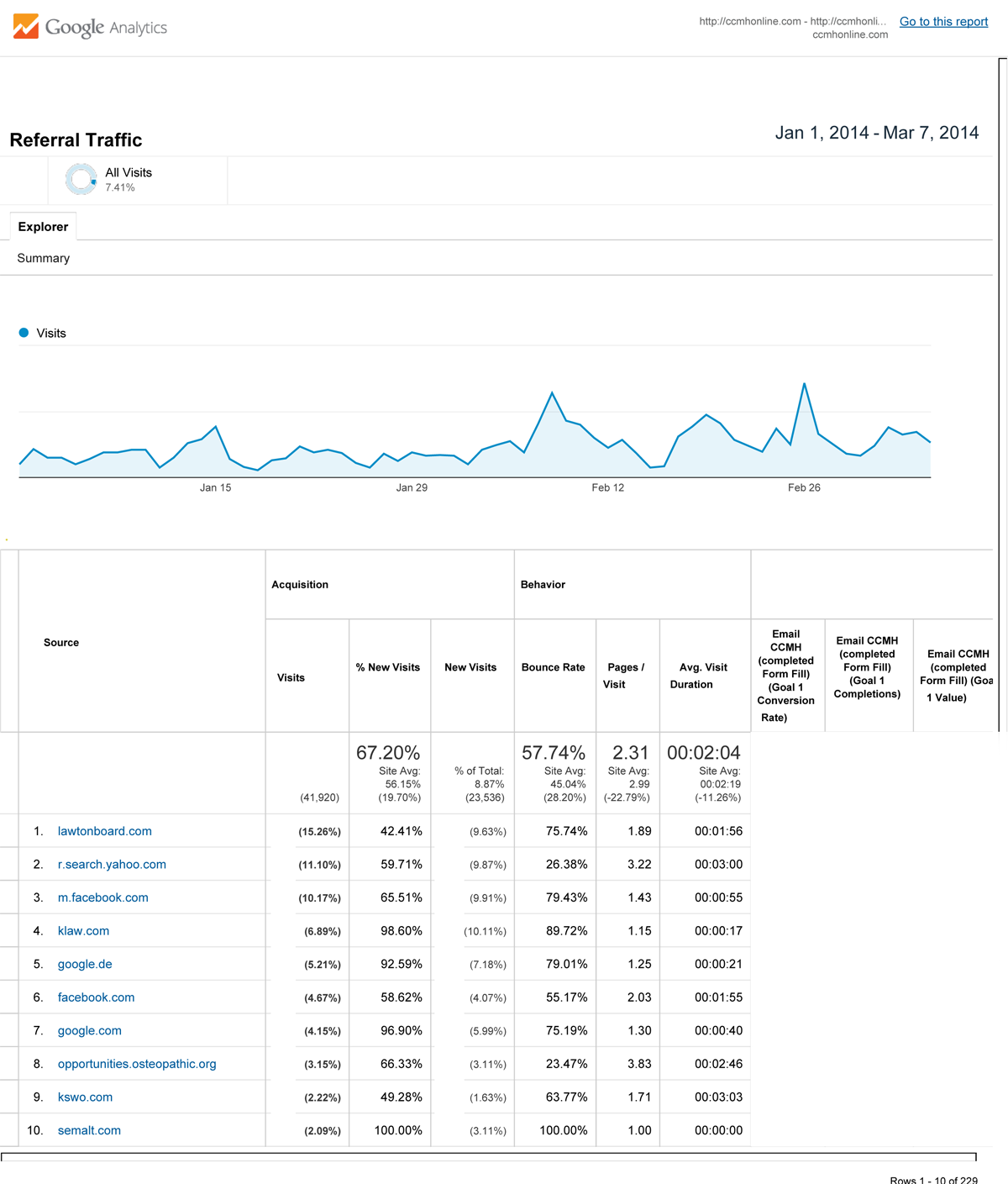
Task: Click the Feb 12 axis label on the chart
Action: (x=607, y=487)
